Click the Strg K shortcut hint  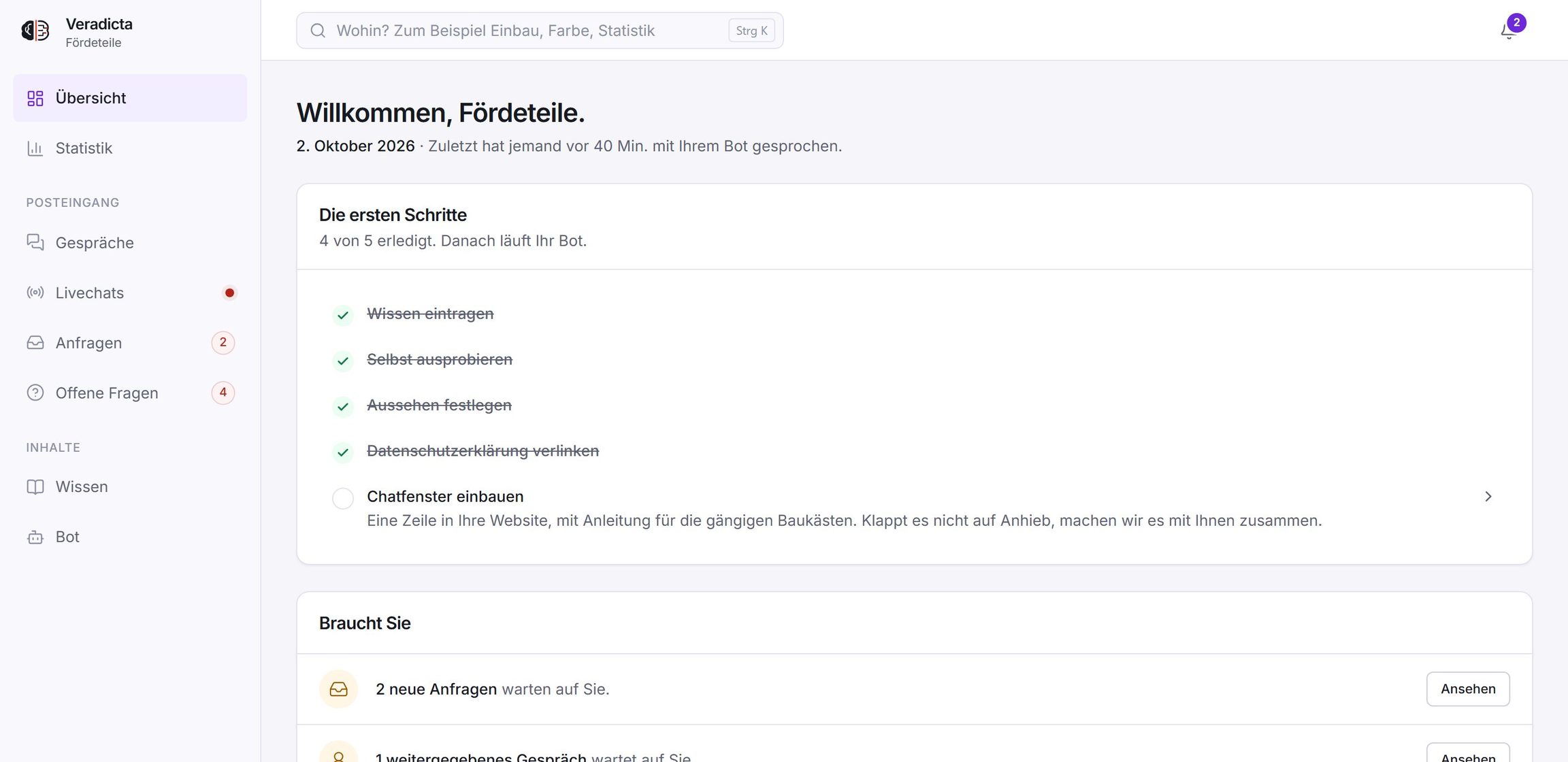pos(751,31)
